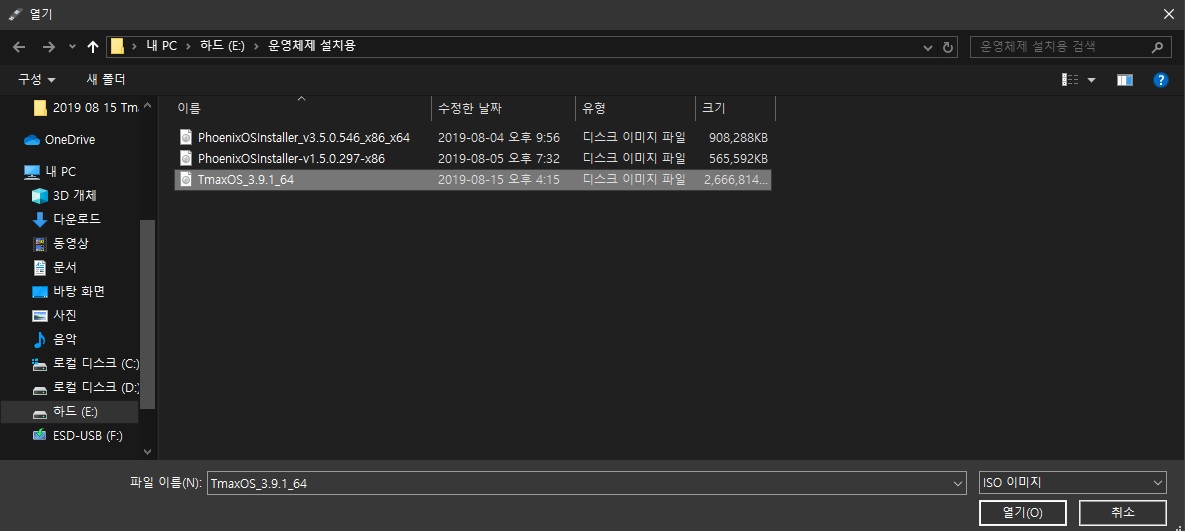This screenshot has width=1185, height=531.
Task: Expand address bar history dropdown
Action: [x=928, y=47]
